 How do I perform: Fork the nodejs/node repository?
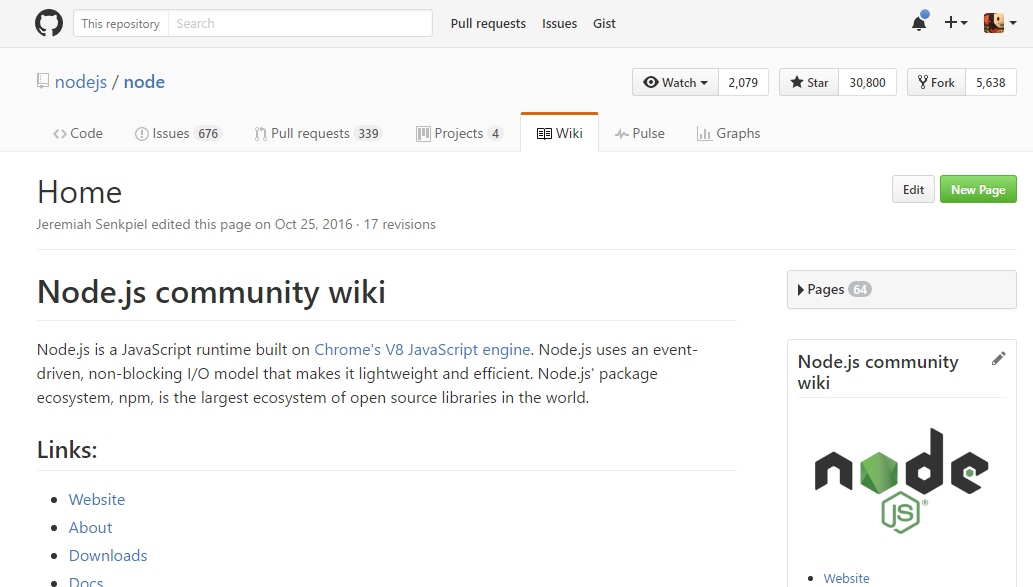pyautogui.click(x=935, y=82)
